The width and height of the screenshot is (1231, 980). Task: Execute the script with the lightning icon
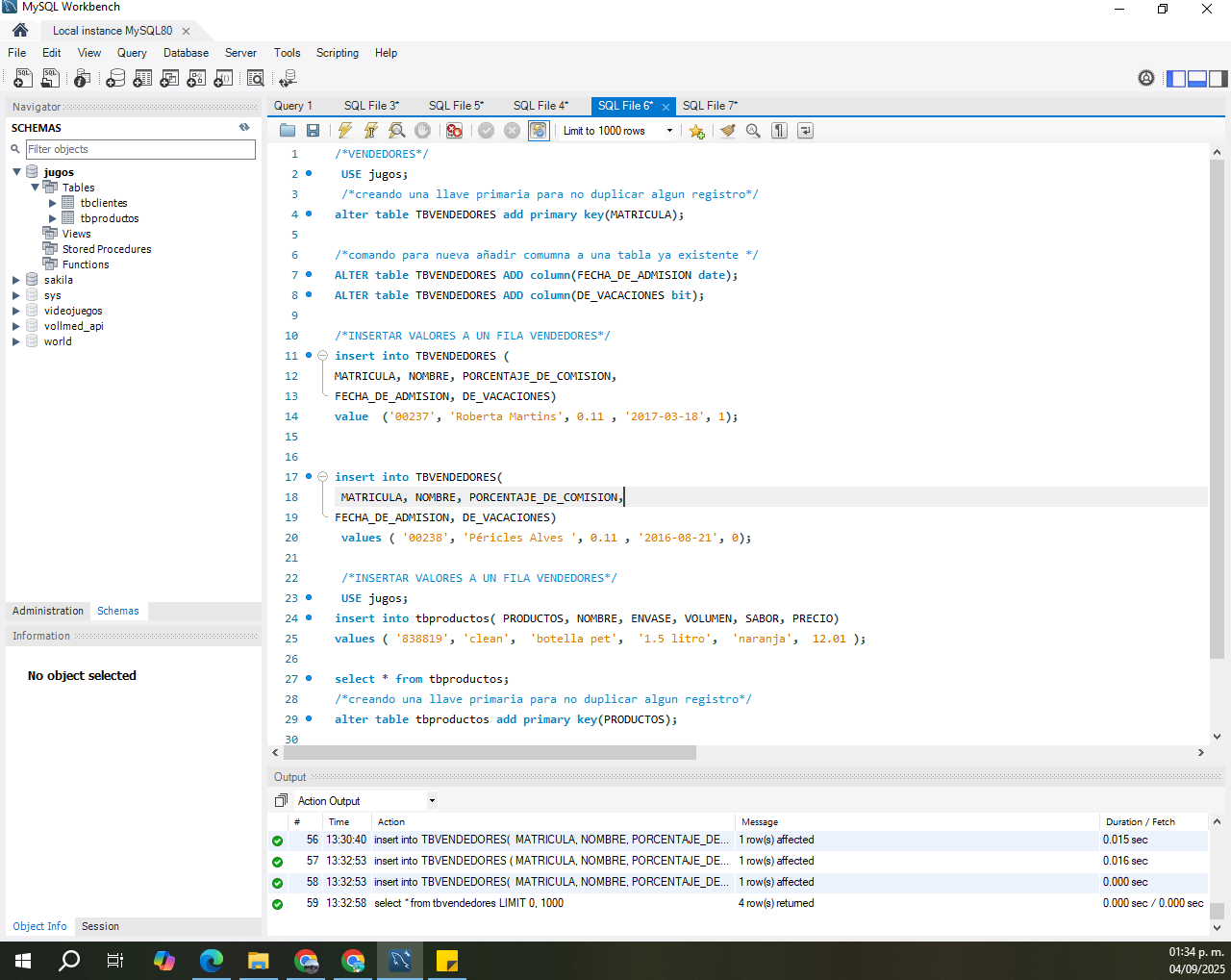tap(345, 131)
